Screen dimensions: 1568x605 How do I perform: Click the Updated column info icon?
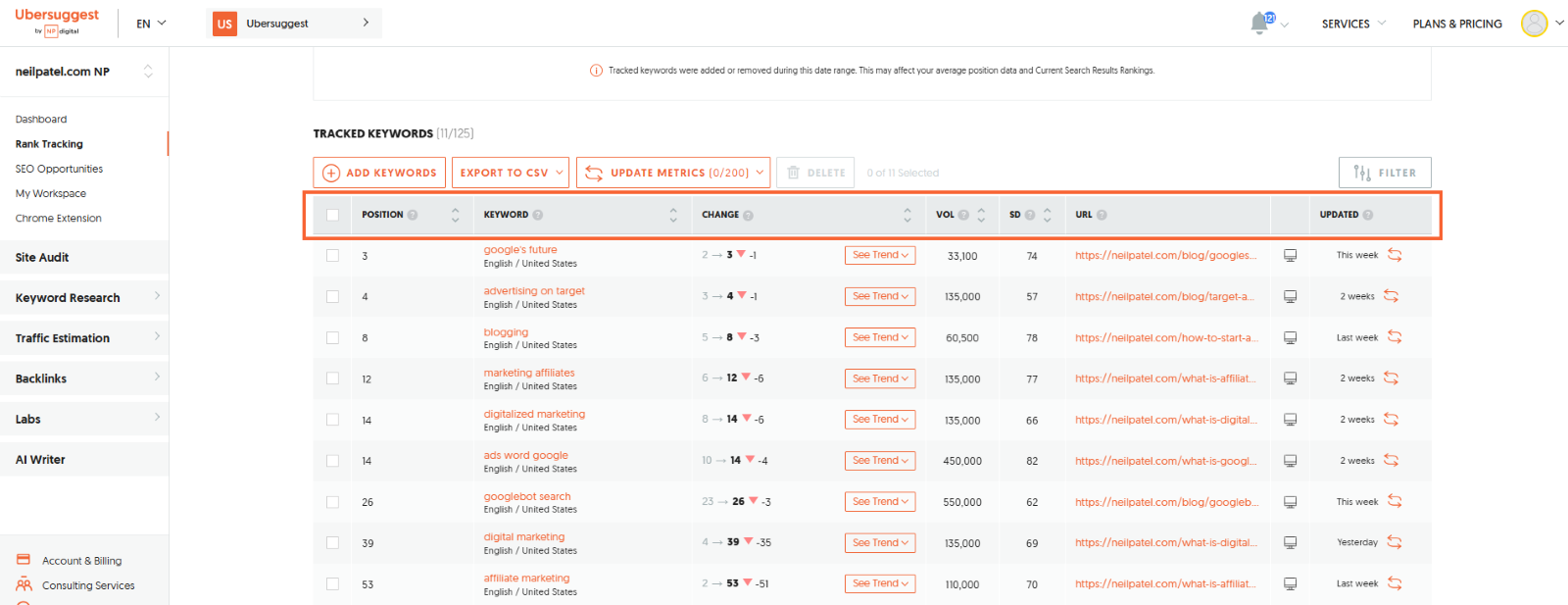(x=1368, y=215)
